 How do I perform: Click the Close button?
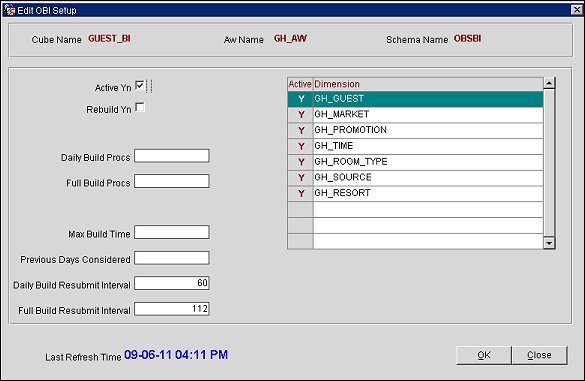539,355
